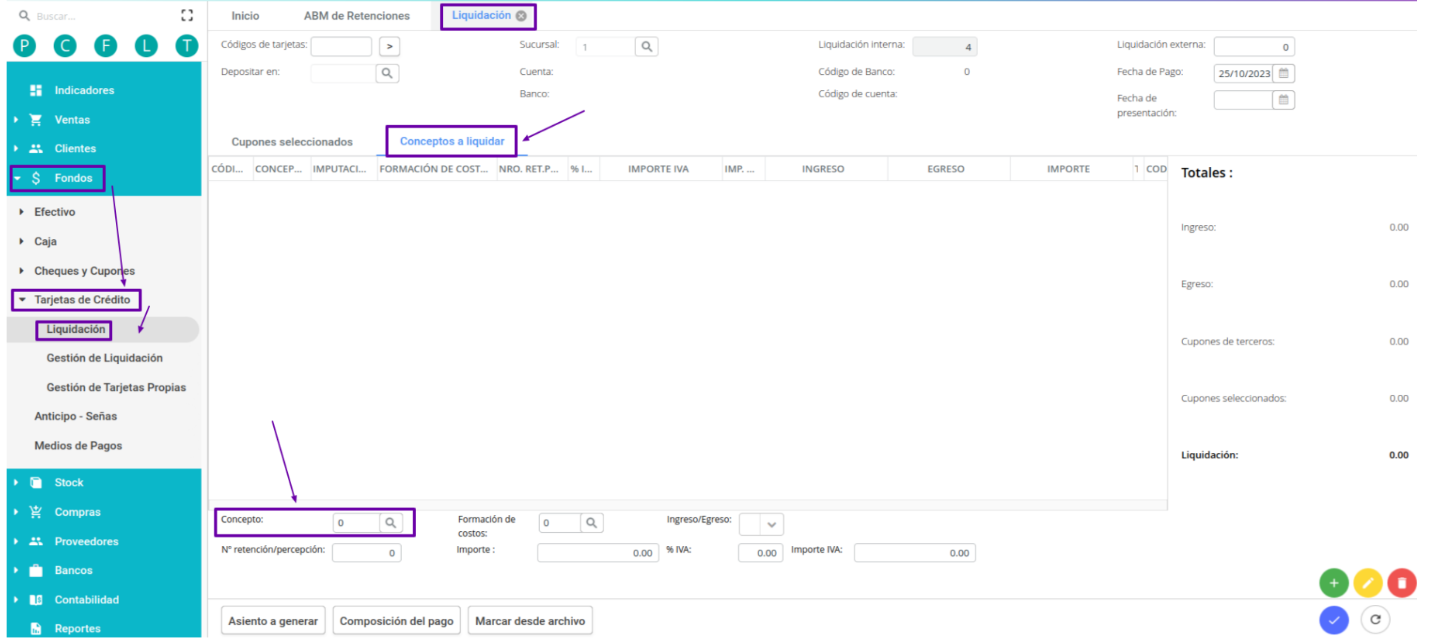Focus the Importe amount field
The image size is (1444, 643).
[598, 553]
